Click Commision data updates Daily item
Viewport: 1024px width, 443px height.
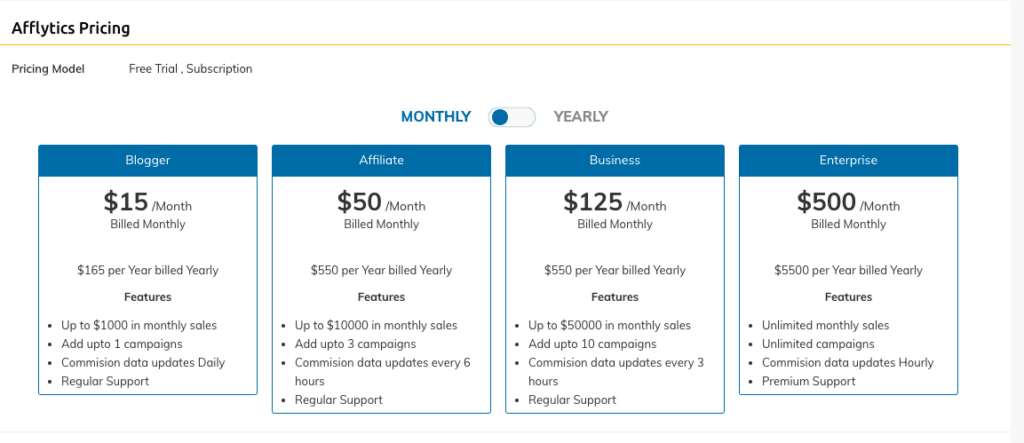coord(144,362)
